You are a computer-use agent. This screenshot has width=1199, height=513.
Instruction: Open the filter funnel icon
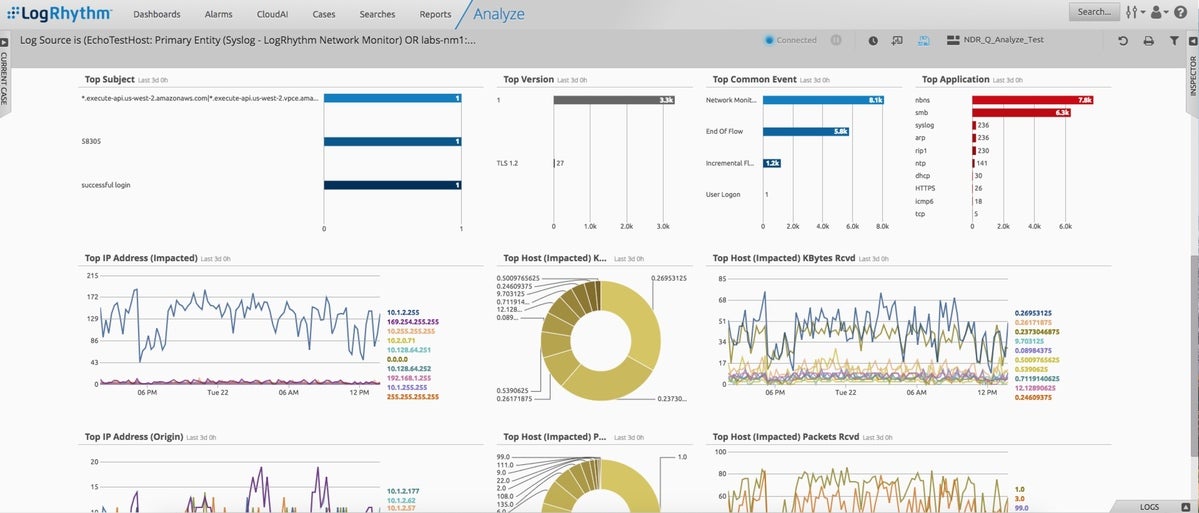pos(1174,41)
